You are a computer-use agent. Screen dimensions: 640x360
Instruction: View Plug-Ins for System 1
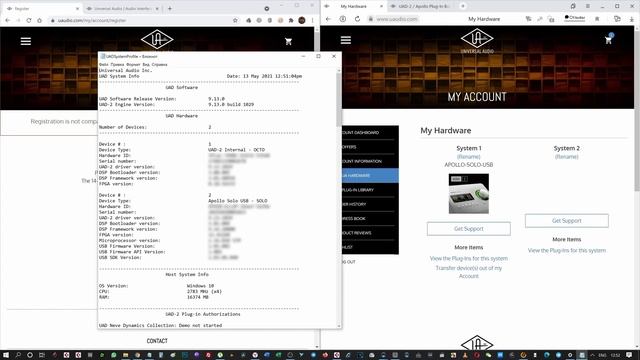pos(469,258)
